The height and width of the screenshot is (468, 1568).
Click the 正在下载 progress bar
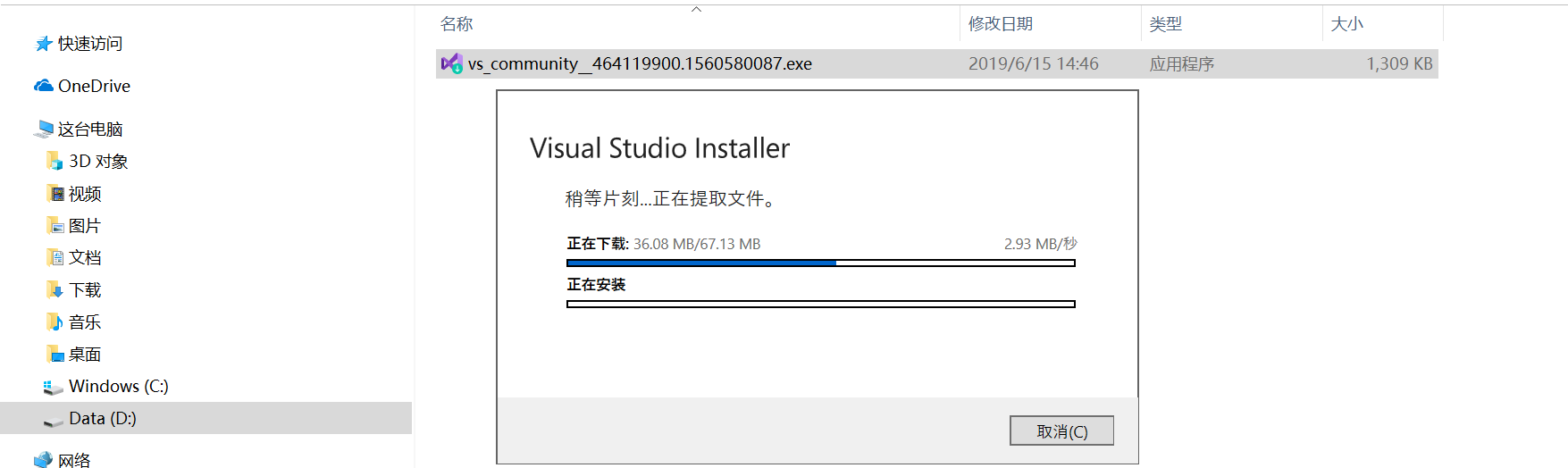point(821,263)
